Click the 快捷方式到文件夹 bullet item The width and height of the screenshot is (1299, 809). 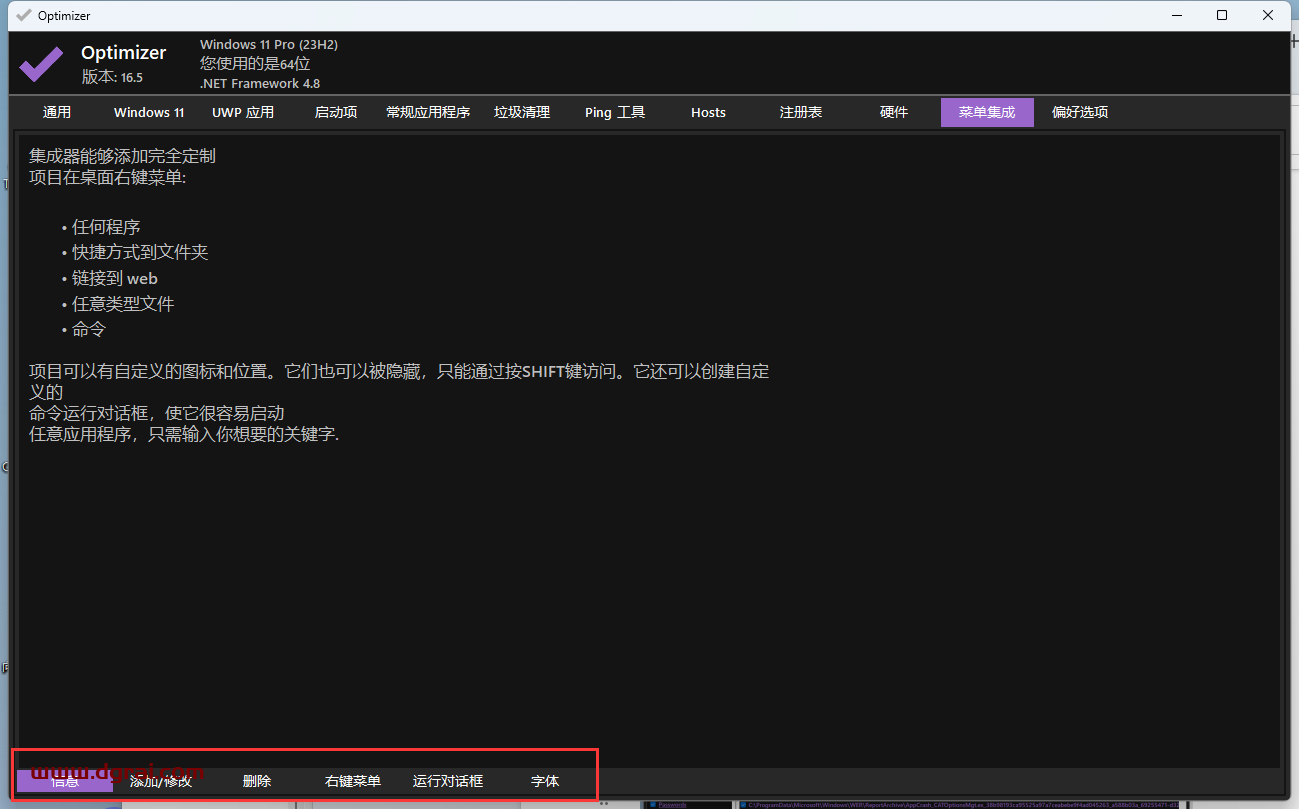pos(140,252)
